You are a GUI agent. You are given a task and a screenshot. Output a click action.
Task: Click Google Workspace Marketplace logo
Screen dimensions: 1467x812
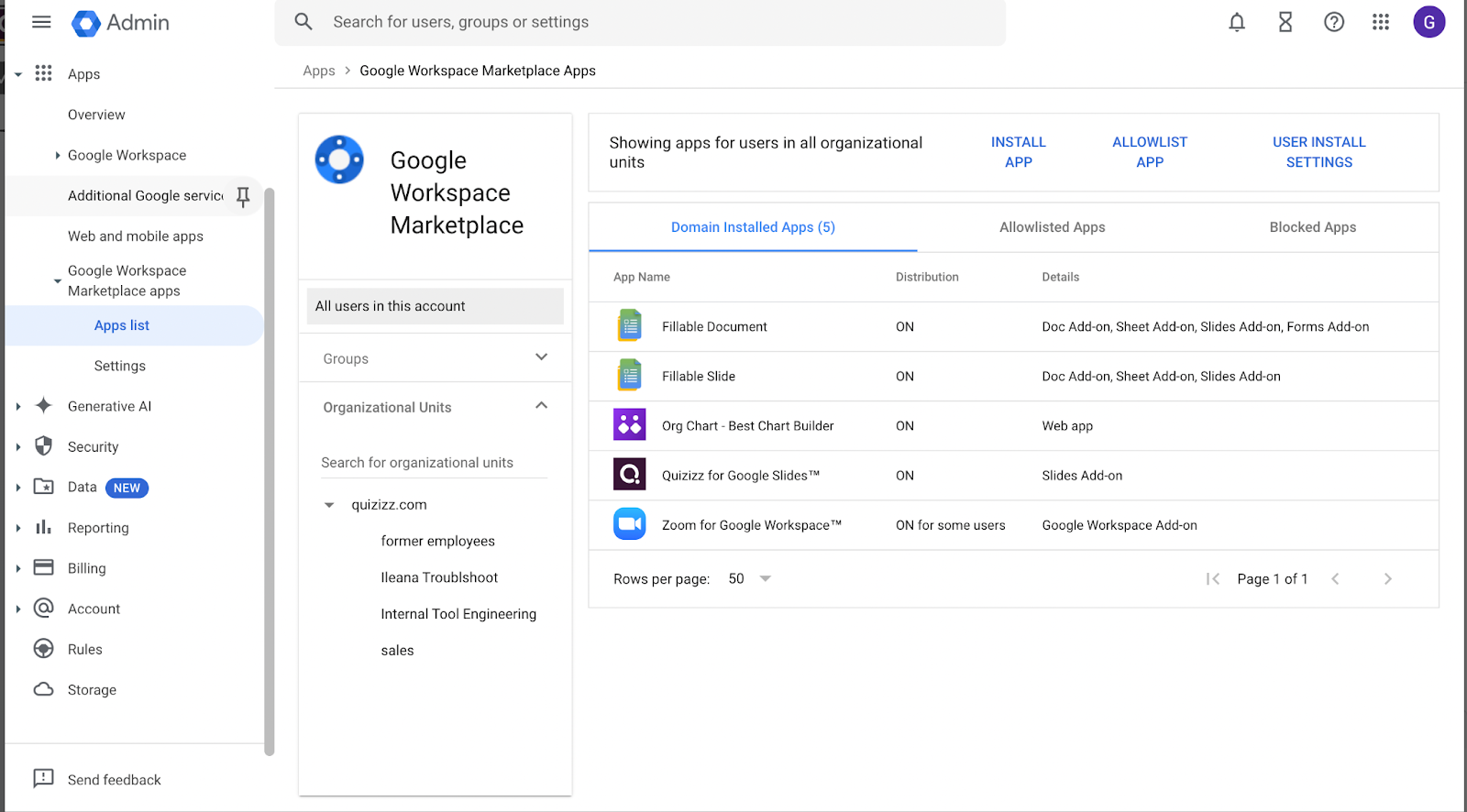coord(339,159)
